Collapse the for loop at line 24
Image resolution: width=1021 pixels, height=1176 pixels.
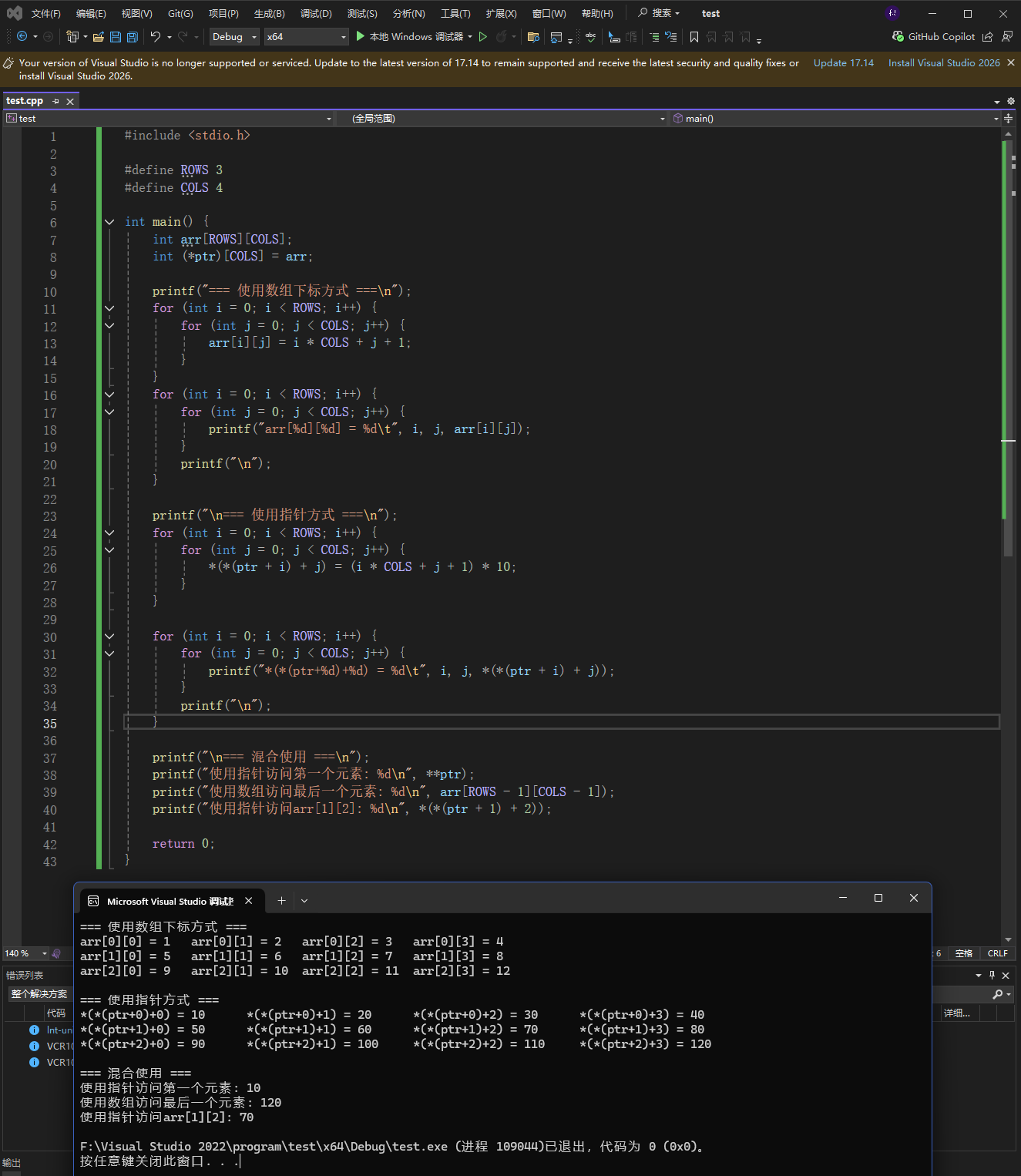click(x=109, y=533)
